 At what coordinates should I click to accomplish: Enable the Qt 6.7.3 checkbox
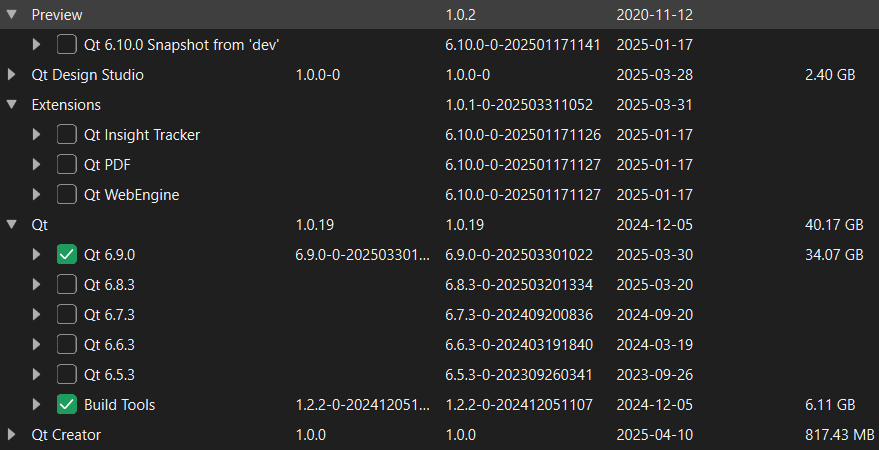[67, 315]
